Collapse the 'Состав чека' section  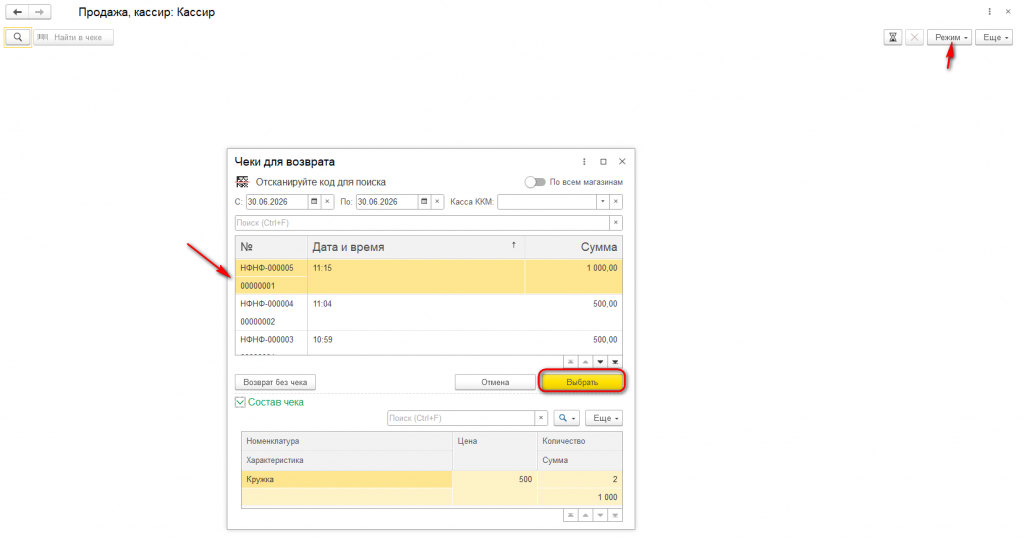click(240, 402)
